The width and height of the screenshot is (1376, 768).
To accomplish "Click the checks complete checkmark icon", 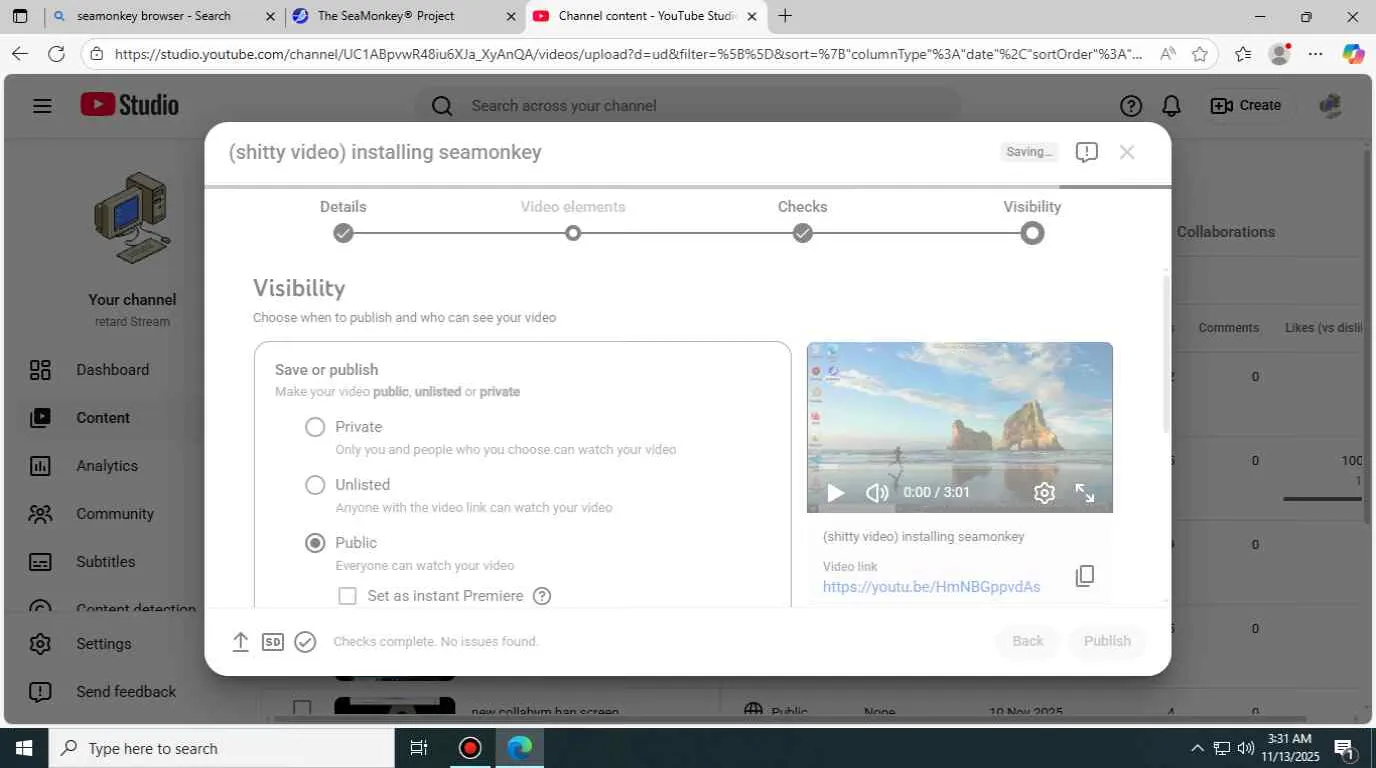I will [306, 642].
